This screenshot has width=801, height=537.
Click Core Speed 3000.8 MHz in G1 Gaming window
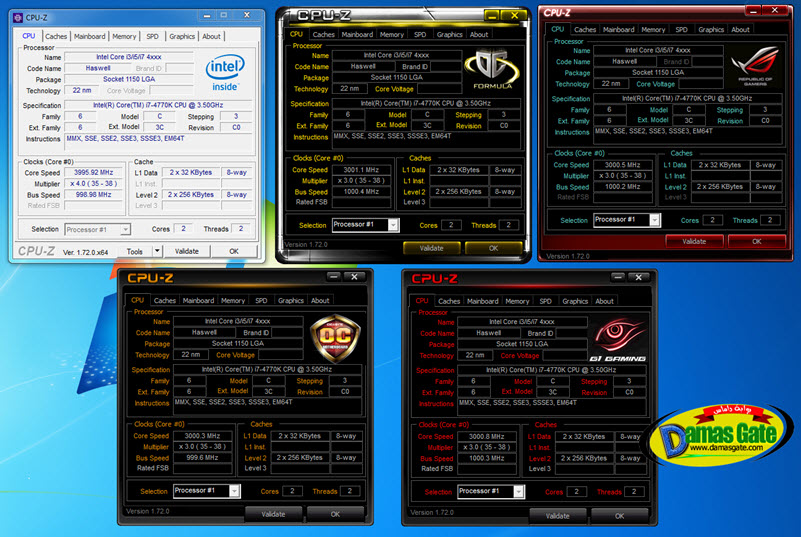point(487,436)
